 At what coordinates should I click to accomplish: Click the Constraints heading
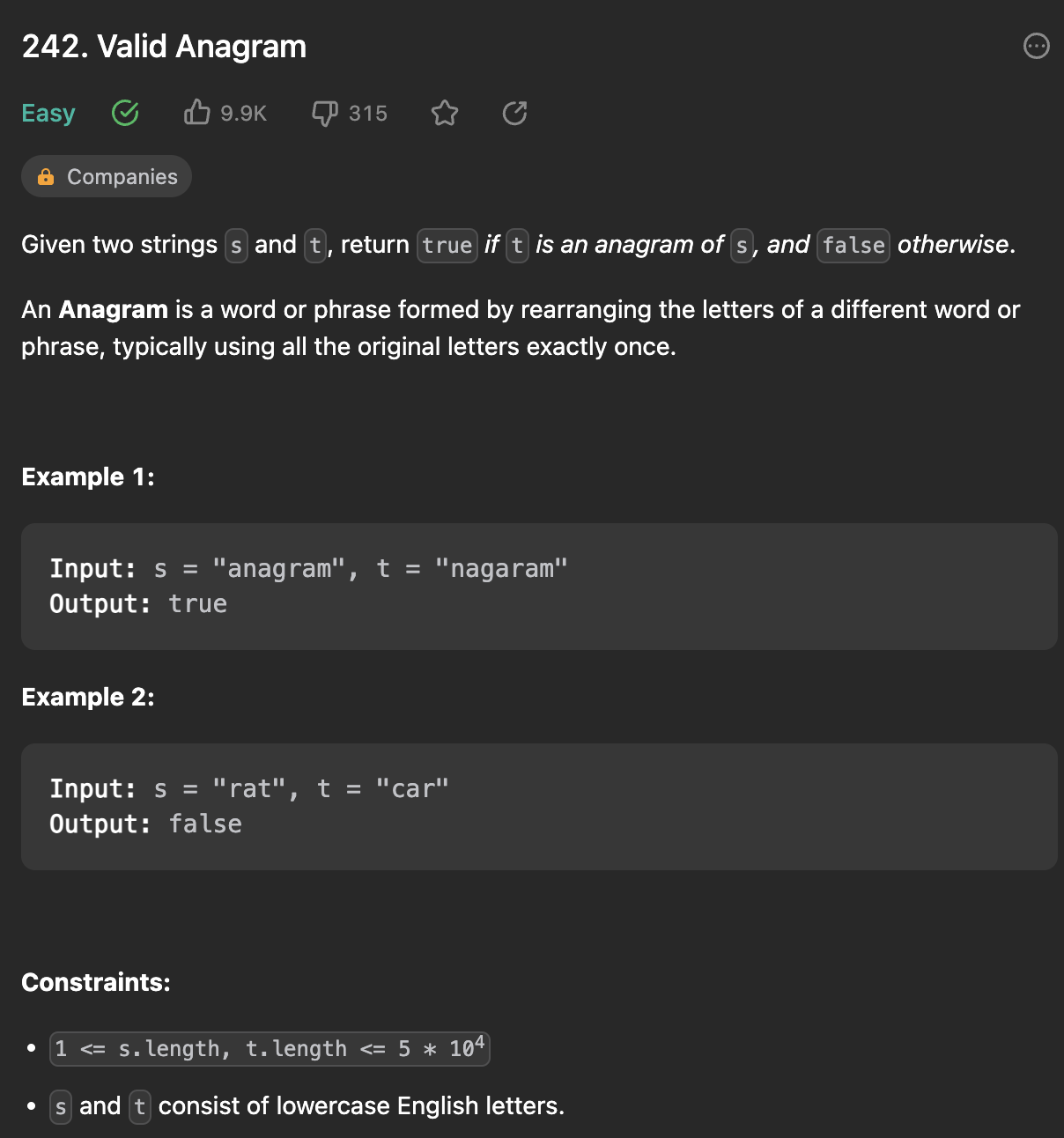96,982
